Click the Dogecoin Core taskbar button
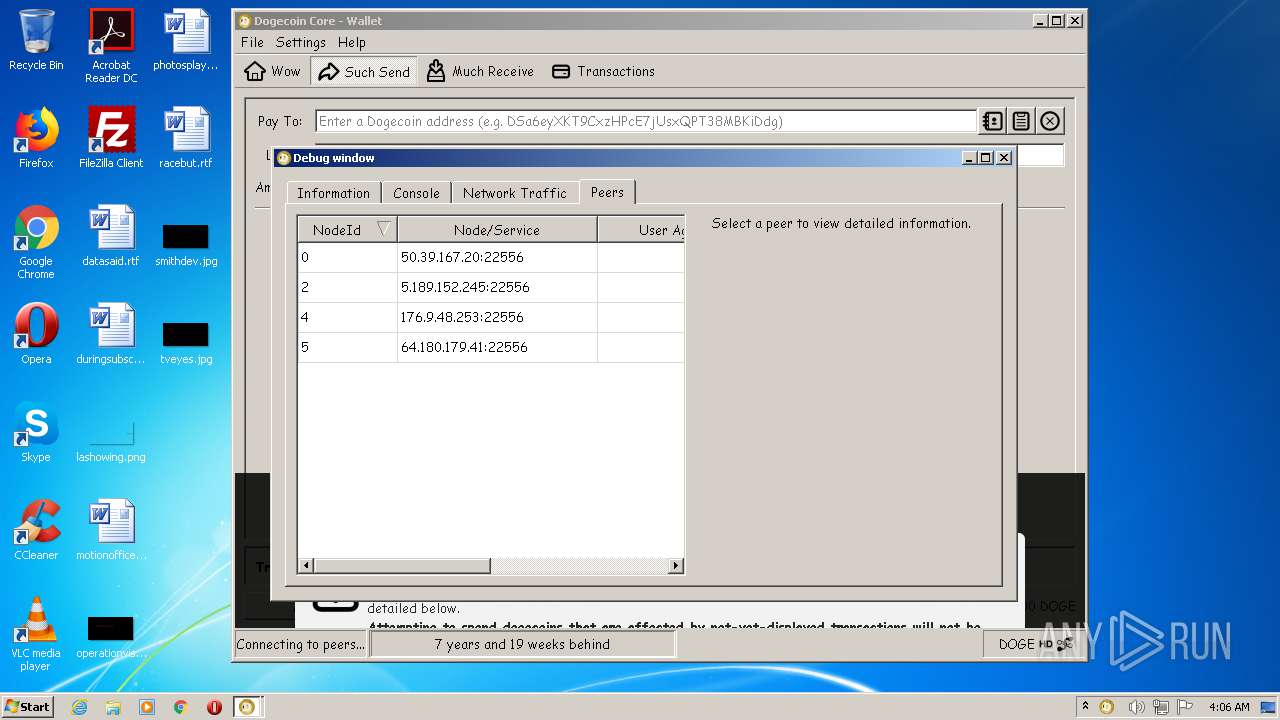 [247, 706]
